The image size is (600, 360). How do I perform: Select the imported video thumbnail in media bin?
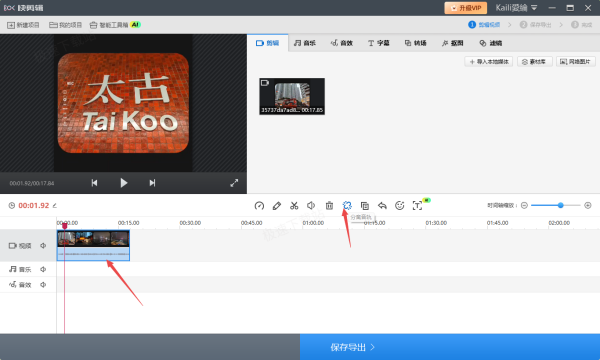tap(292, 96)
